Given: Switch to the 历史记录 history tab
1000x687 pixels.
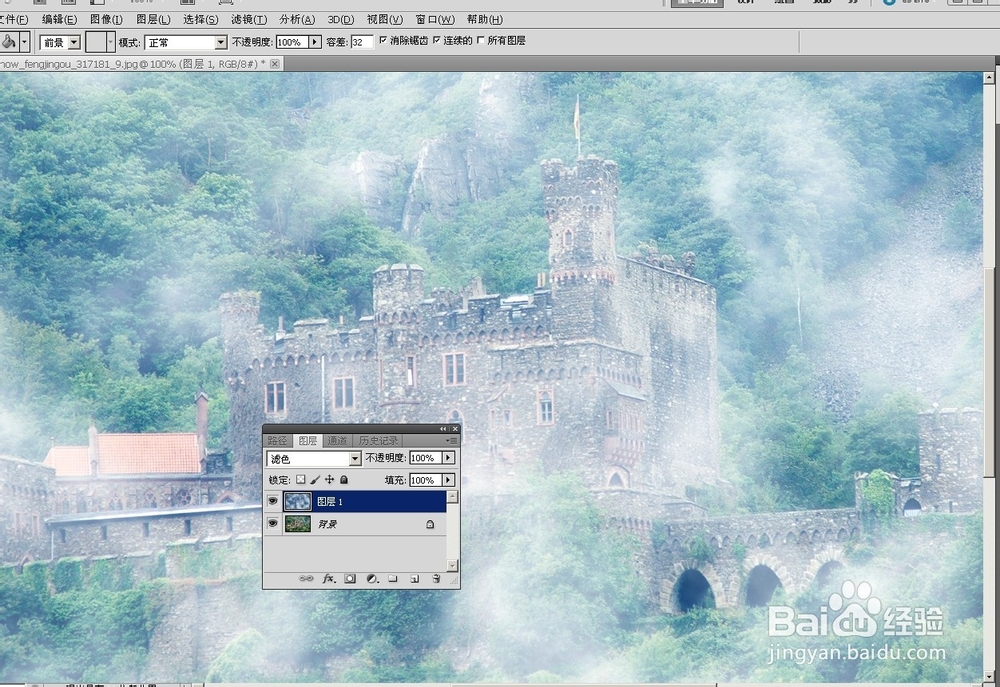Looking at the screenshot, I should click(378, 441).
